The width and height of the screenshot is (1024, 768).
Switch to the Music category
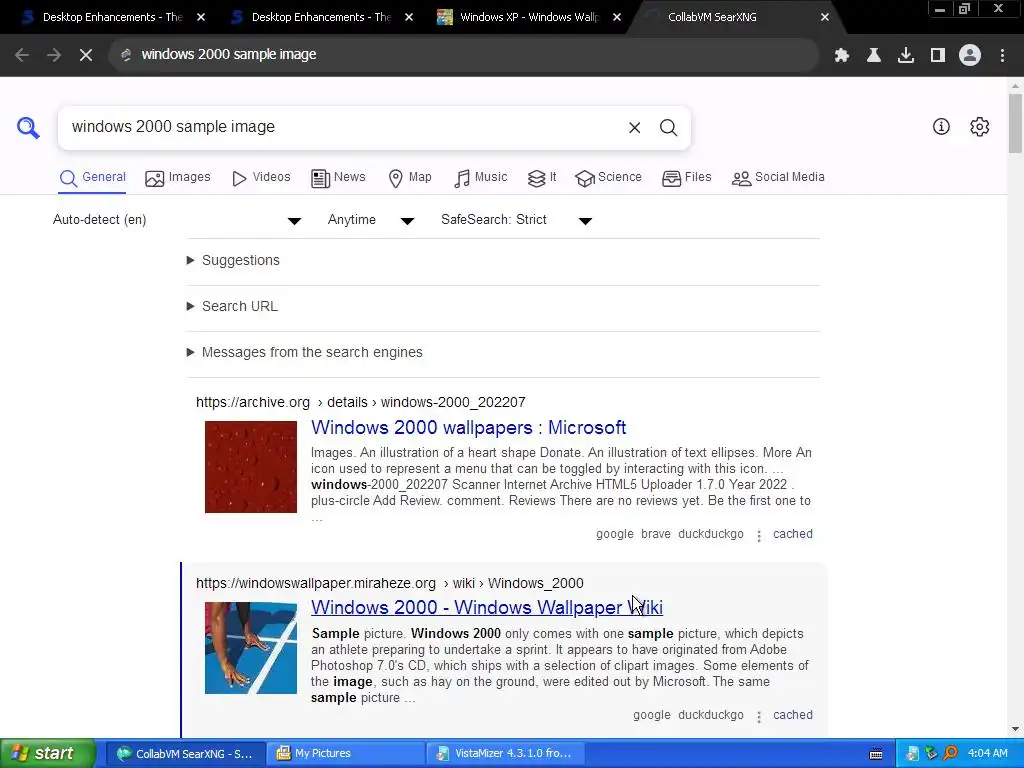[x=480, y=178]
